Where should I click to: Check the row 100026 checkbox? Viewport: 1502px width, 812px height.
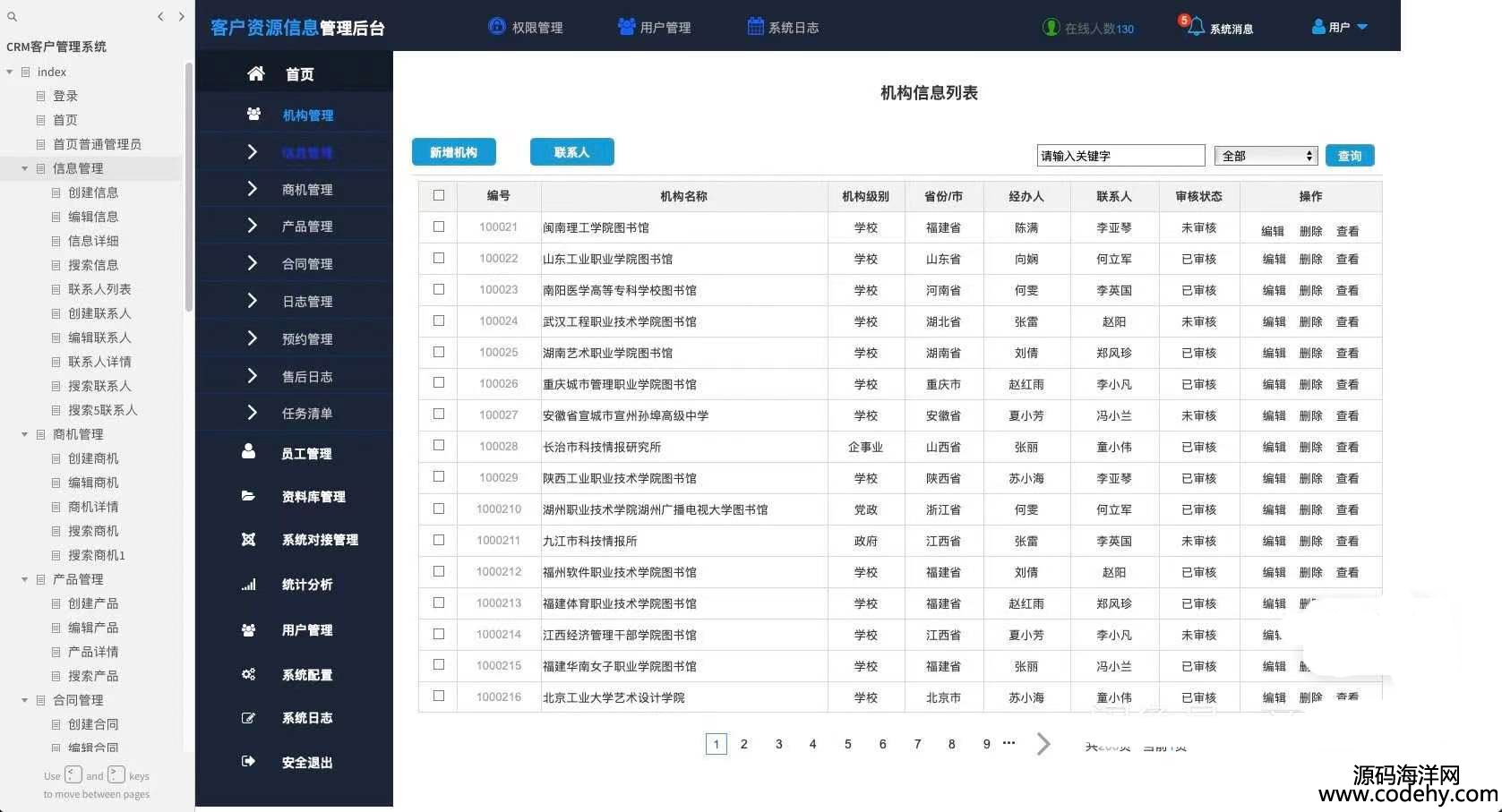tap(439, 382)
